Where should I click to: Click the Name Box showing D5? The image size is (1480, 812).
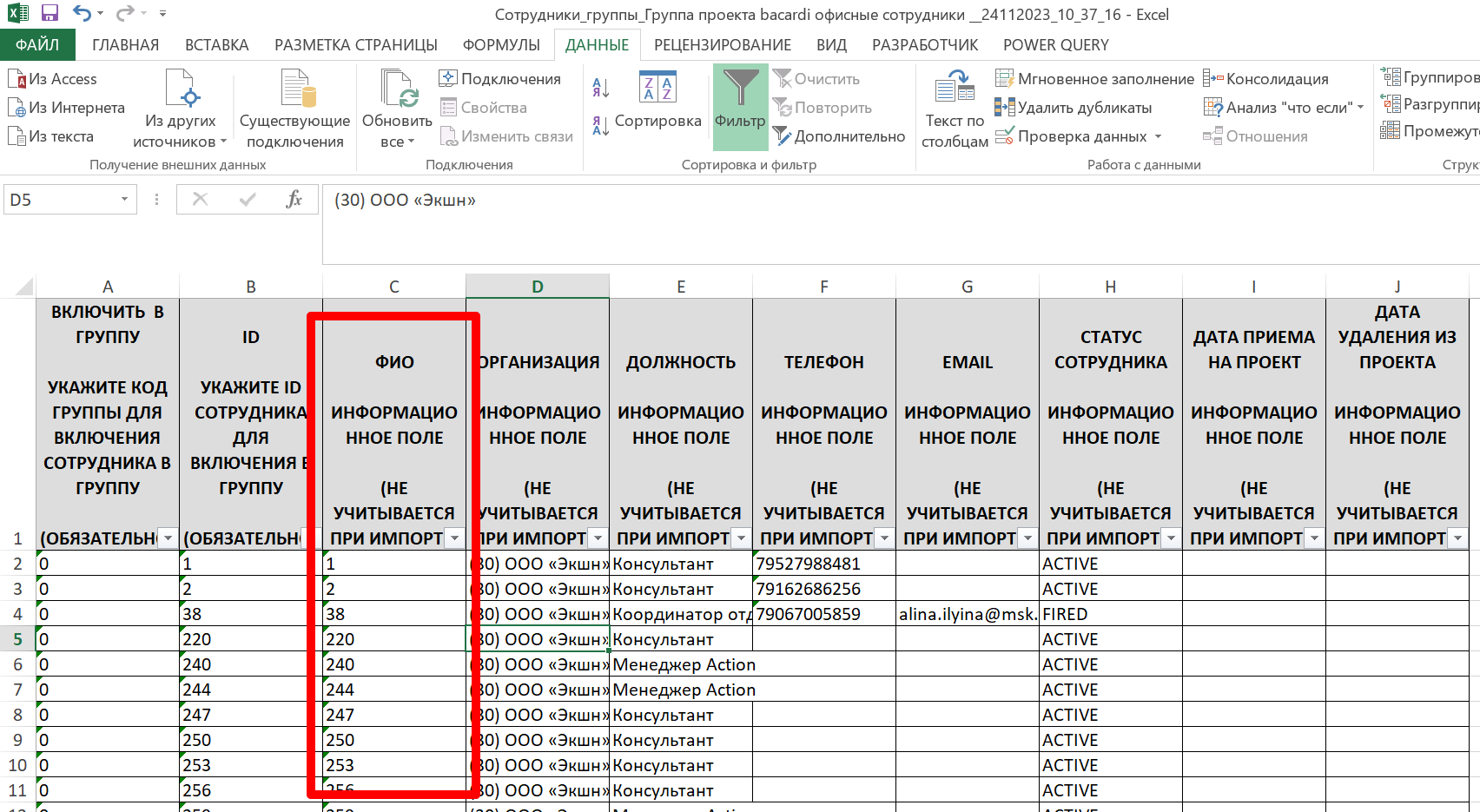(x=61, y=200)
